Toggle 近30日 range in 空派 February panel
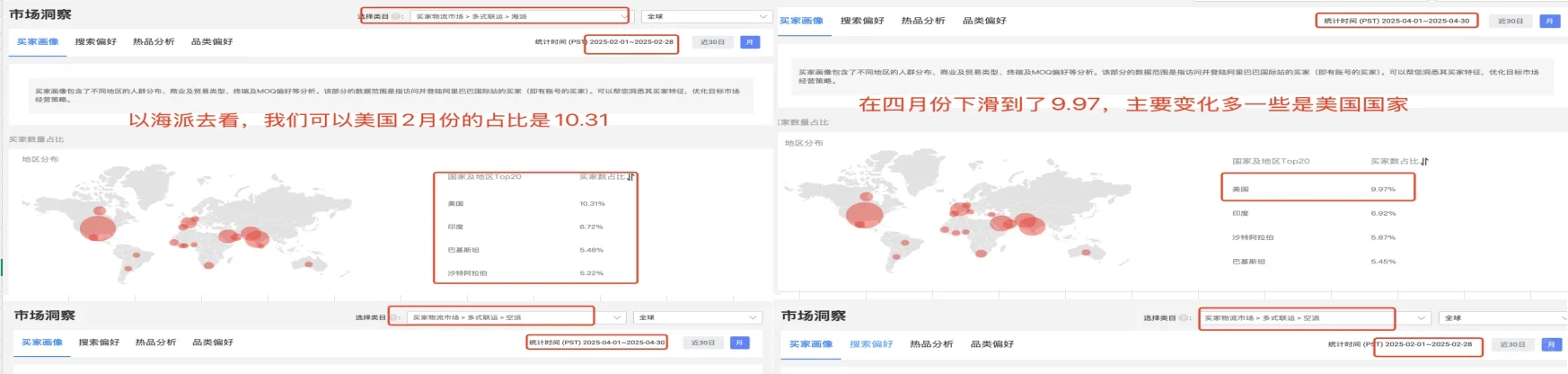The width and height of the screenshot is (1568, 374). pos(1512,344)
